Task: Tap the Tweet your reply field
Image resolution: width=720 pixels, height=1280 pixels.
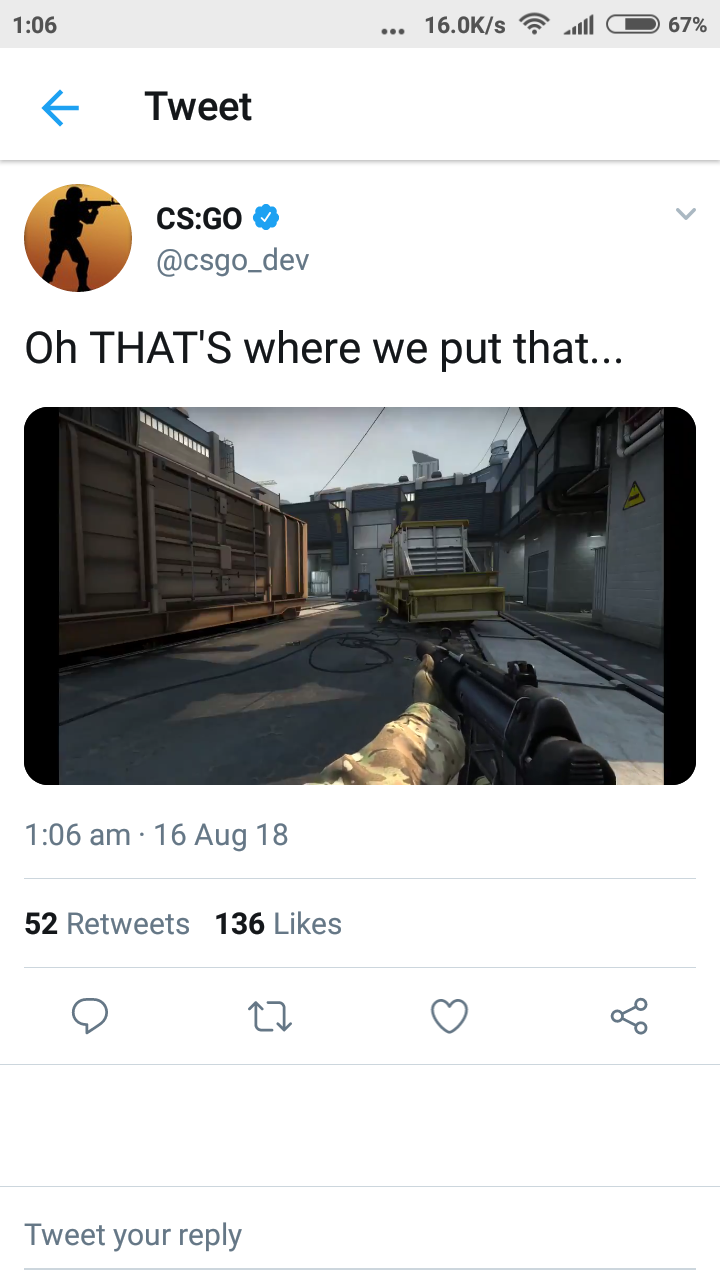Action: pyautogui.click(x=360, y=1235)
